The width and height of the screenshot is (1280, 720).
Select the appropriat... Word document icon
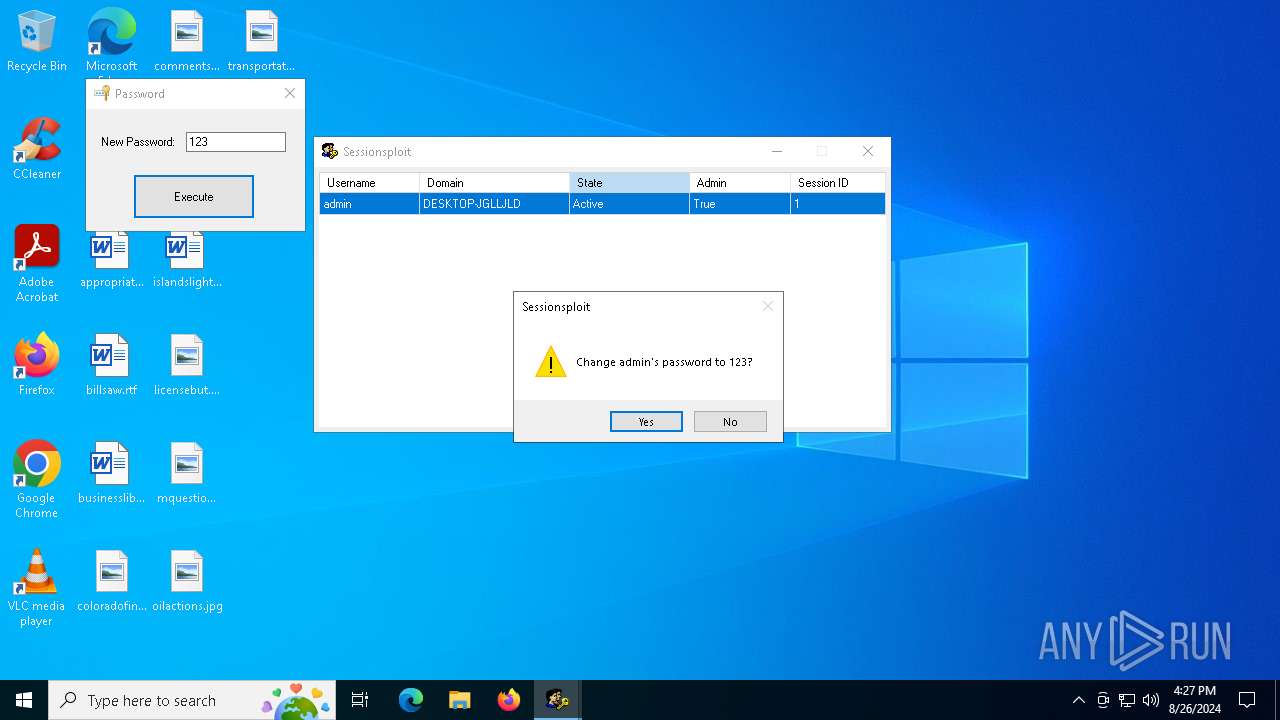tap(111, 258)
